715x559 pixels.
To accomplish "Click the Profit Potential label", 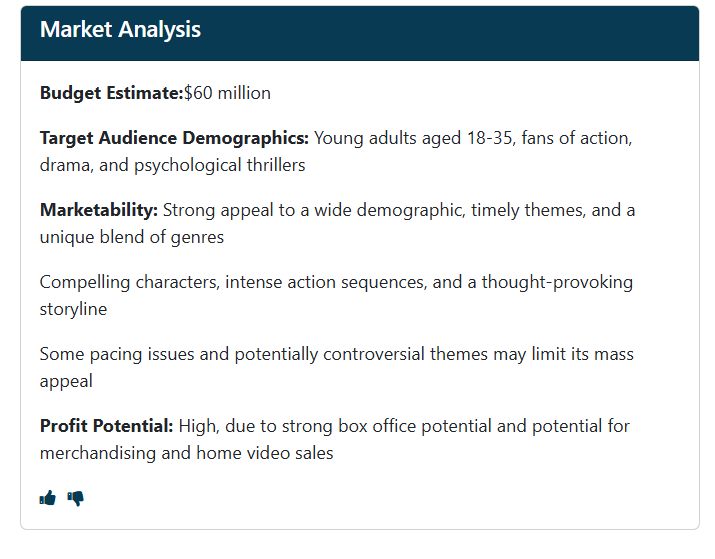I will click(x=107, y=426).
